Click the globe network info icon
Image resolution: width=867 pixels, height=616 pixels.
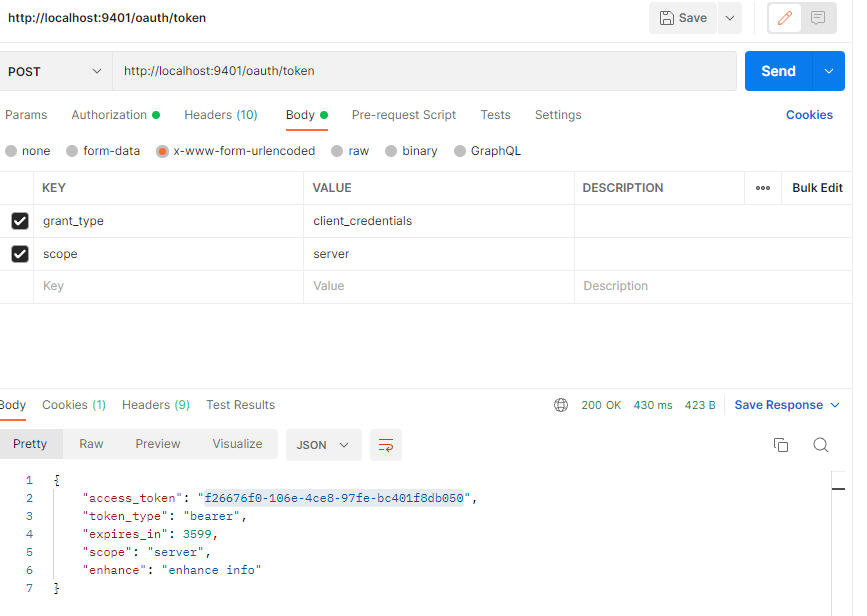(561, 405)
